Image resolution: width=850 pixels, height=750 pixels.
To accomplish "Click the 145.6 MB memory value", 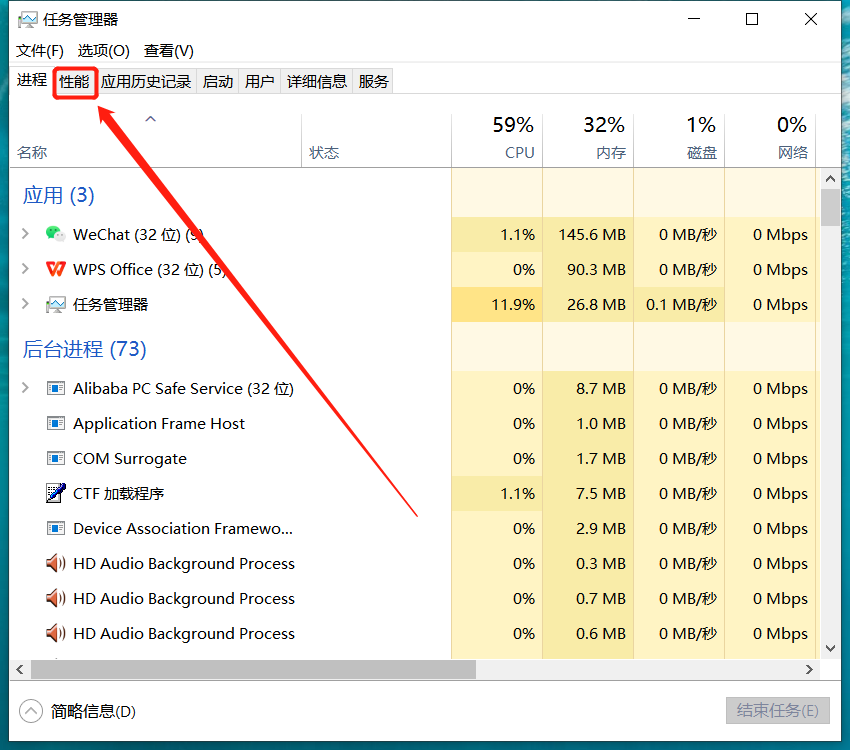I will (592, 235).
